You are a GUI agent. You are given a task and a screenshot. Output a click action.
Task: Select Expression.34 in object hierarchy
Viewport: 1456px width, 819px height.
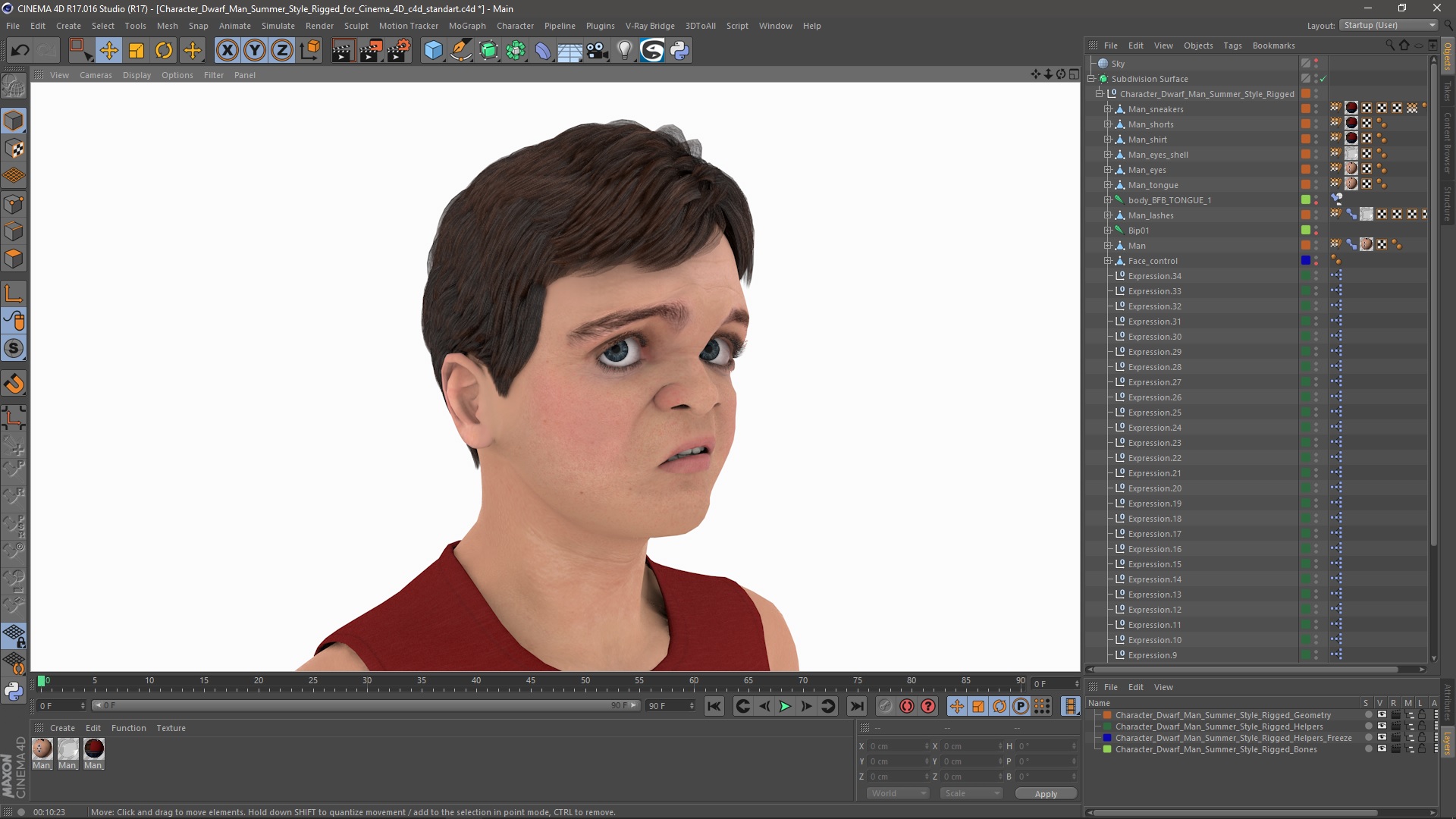tap(1156, 275)
